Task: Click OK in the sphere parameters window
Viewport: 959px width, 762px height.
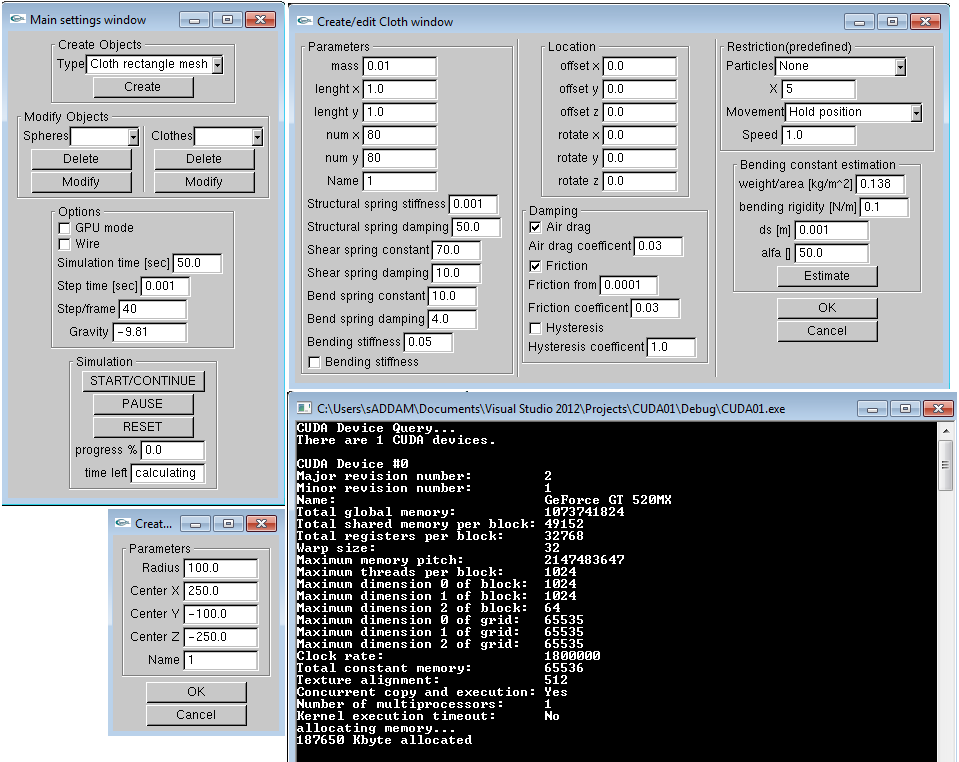Action: [196, 692]
